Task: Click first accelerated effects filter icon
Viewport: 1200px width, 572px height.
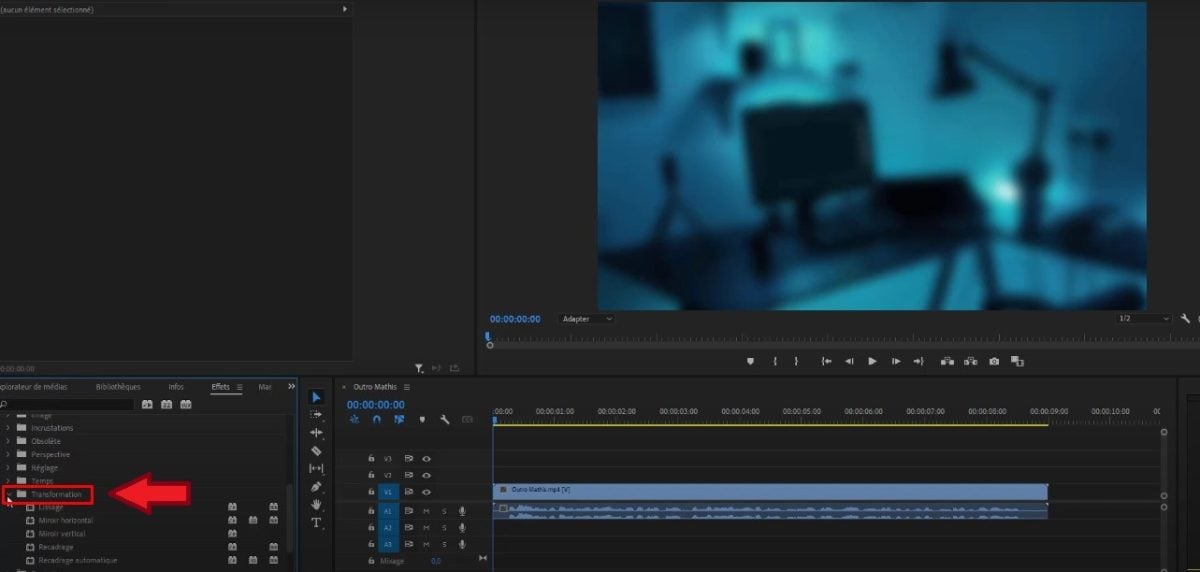Action: pos(147,404)
